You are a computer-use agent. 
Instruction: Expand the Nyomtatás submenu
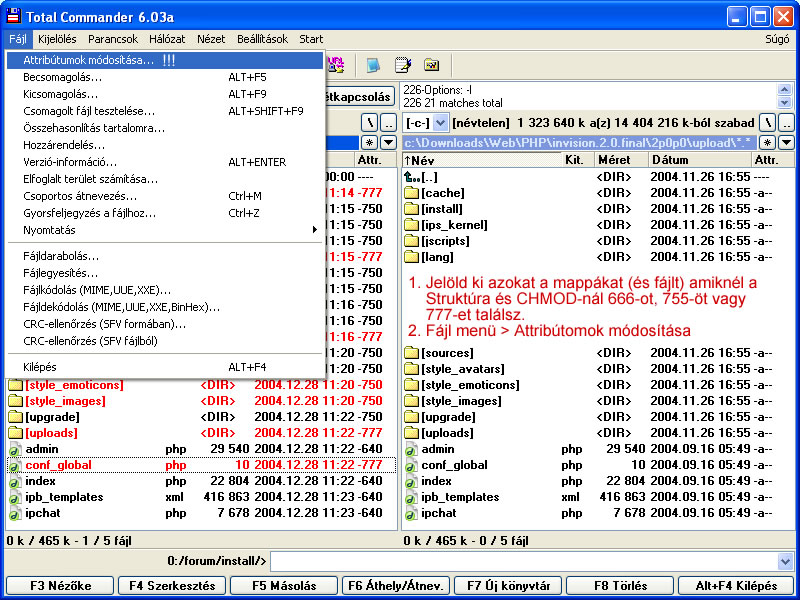(314, 230)
